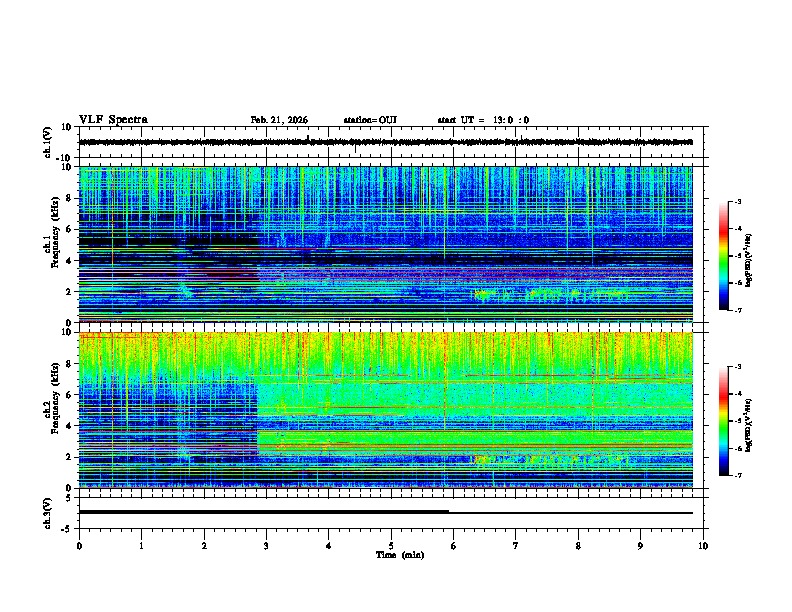Image resolution: width=792 pixels, height=612 pixels.
Task: Click the "-3" label atop ch.1 color scale
Action: point(737,202)
